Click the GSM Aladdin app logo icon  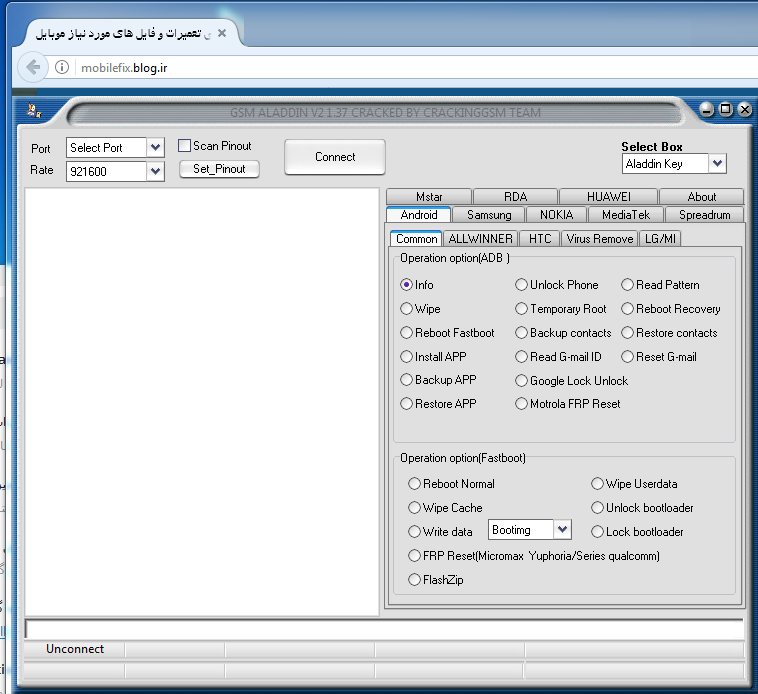pos(34,111)
